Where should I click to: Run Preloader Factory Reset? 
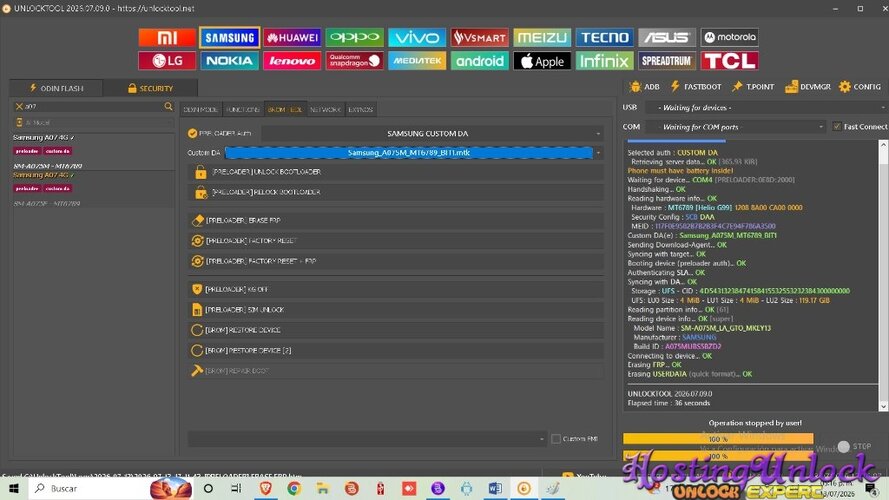395,241
